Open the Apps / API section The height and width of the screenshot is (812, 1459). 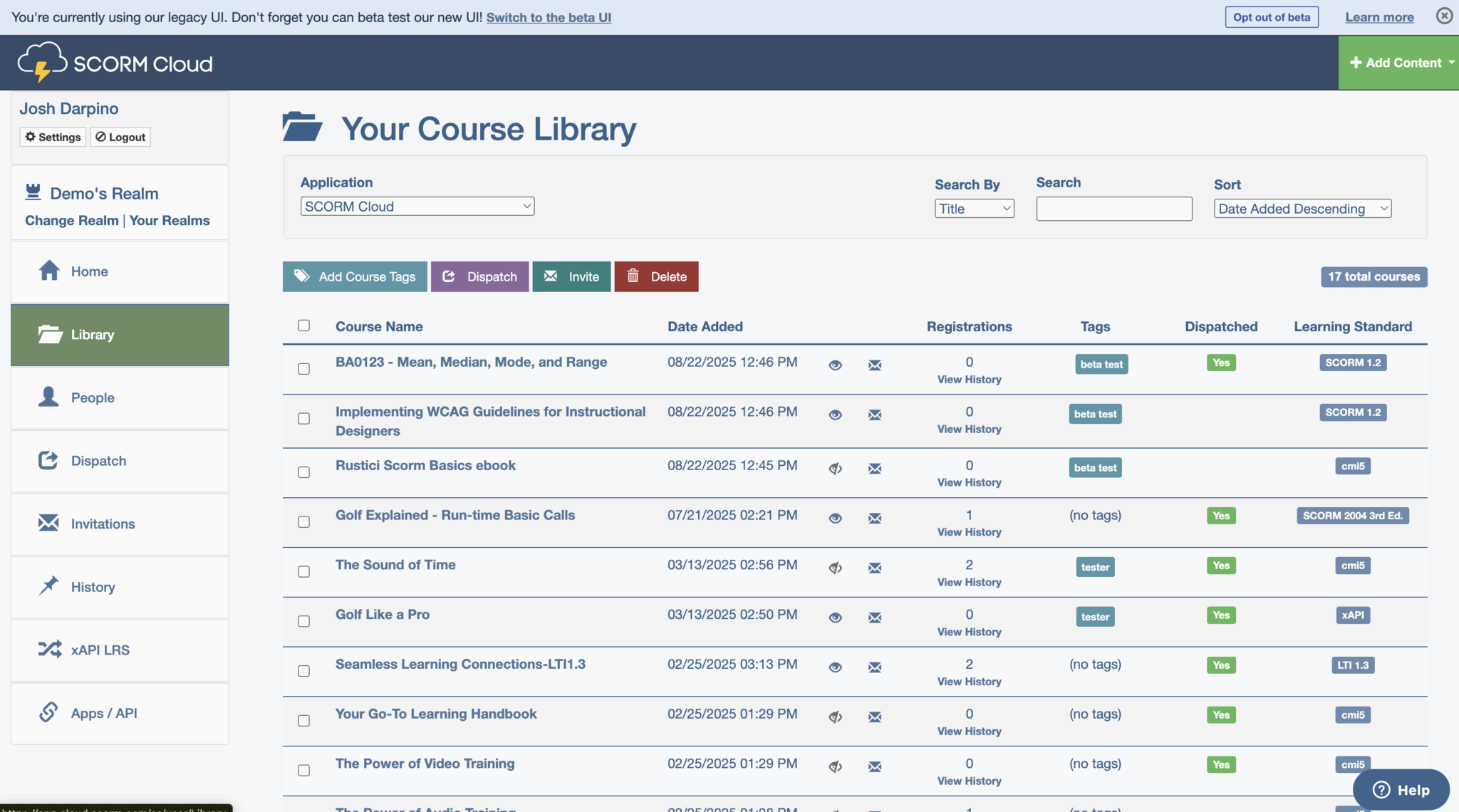(x=103, y=712)
